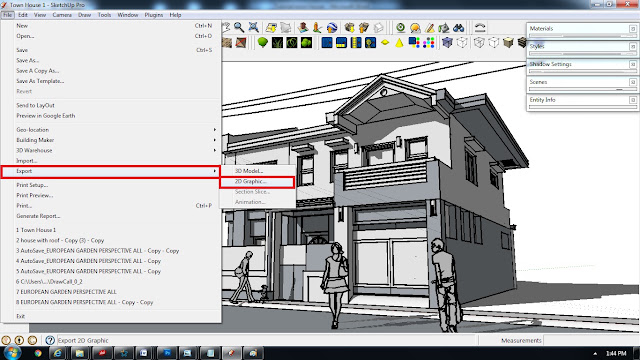This screenshot has width=640, height=360.
Task: Click the first round status bar icon
Action: coord(6,340)
